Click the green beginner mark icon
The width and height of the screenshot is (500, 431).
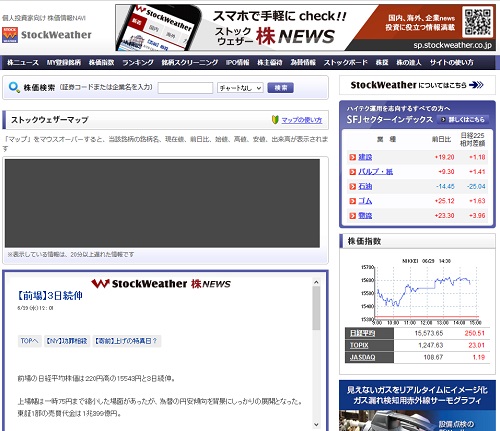tap(275, 120)
